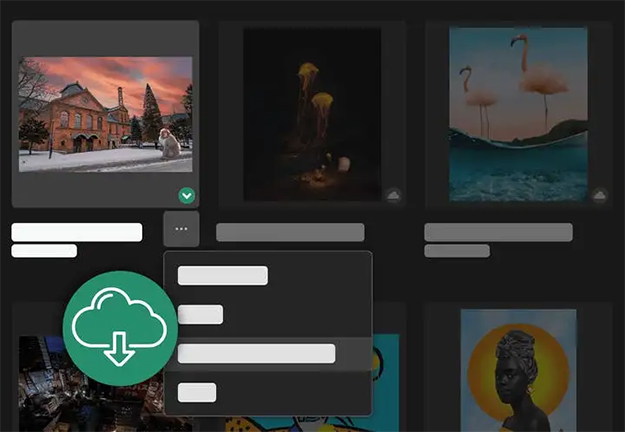Click the green checkmark badge on snowy building photo
This screenshot has height=432, width=625.
click(187, 196)
